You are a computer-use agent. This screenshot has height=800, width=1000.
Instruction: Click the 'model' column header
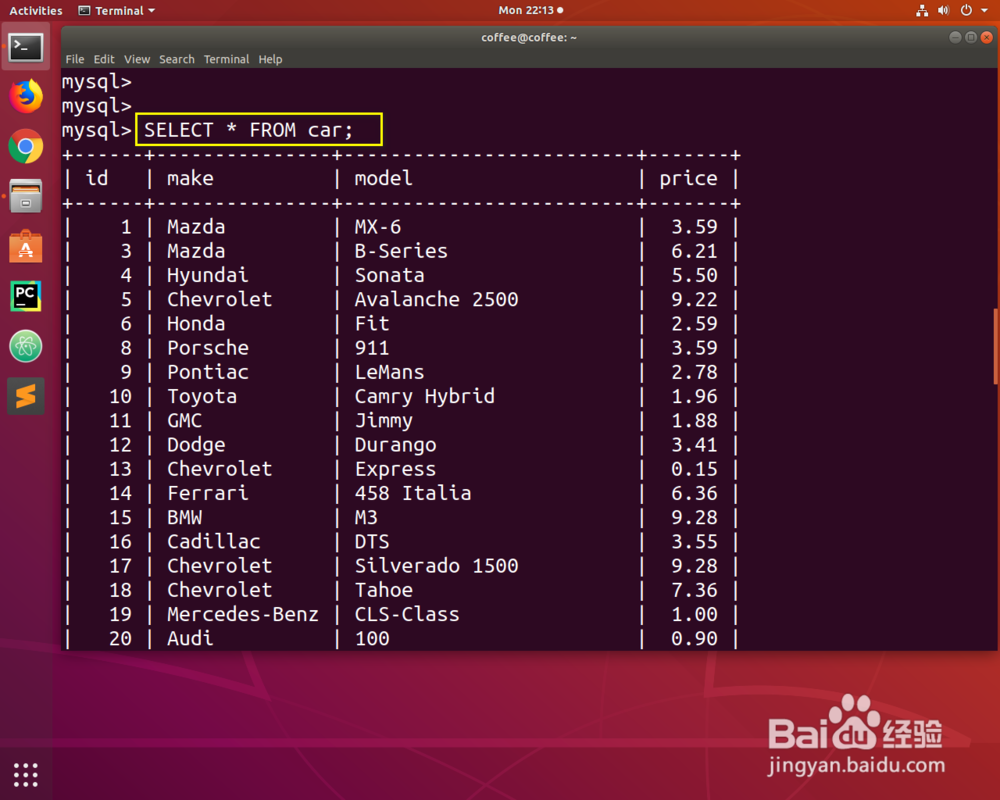point(383,179)
